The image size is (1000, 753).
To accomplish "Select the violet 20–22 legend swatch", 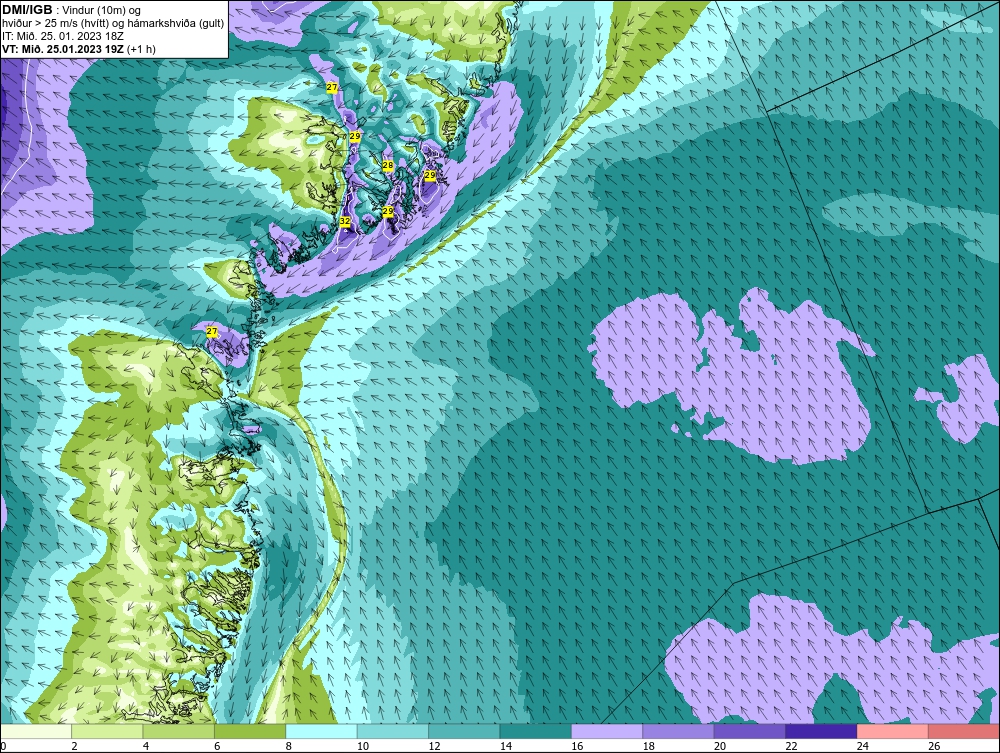I will click(x=750, y=731).
